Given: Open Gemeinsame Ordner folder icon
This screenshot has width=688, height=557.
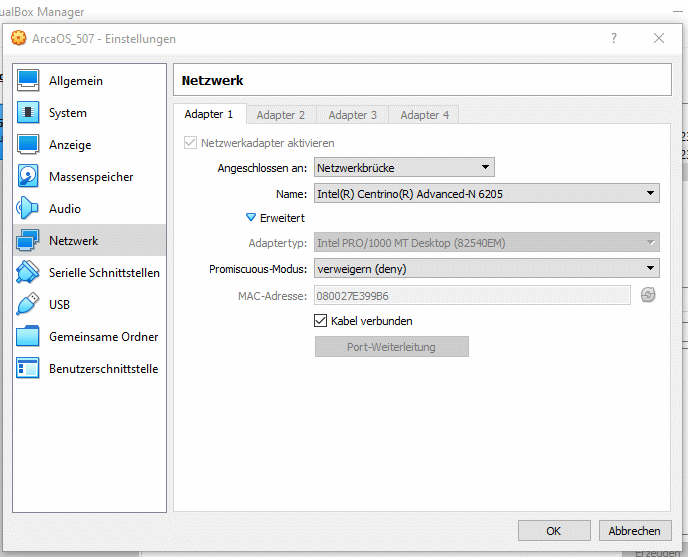Looking at the screenshot, I should (28, 336).
